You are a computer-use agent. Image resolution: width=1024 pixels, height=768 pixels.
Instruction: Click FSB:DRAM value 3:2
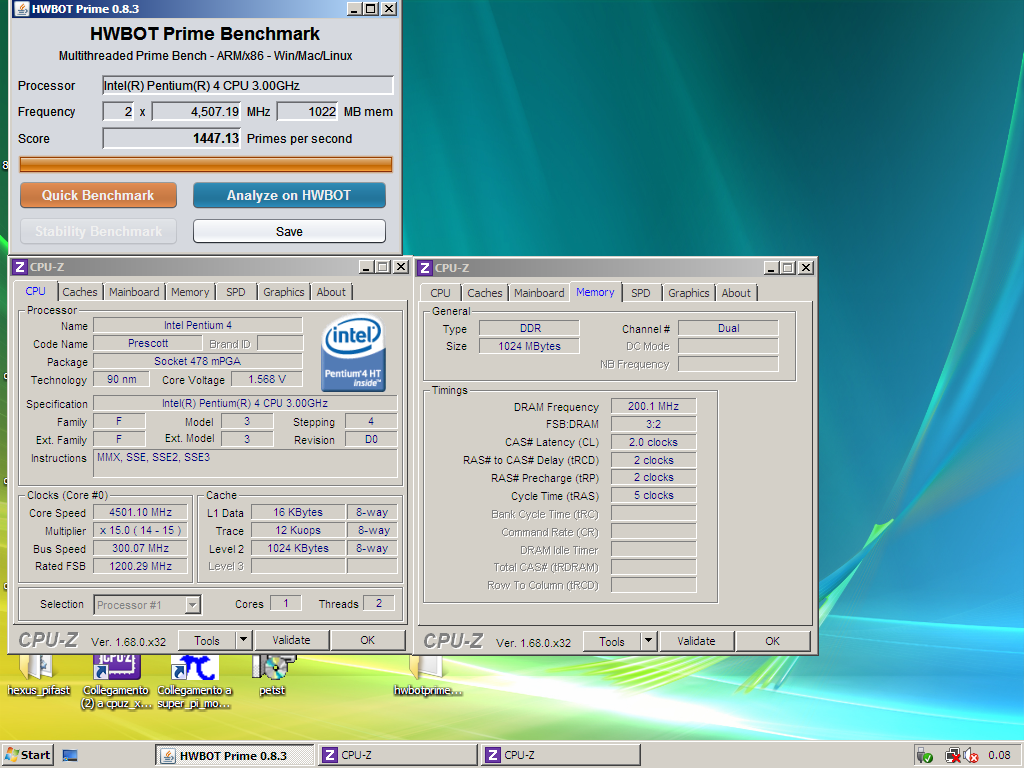pos(653,424)
